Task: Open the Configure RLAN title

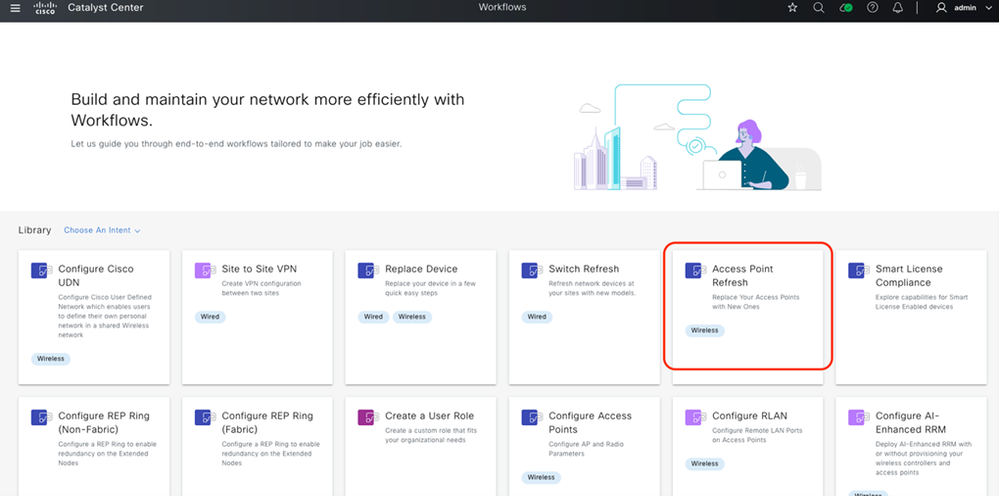Action: 752,416
